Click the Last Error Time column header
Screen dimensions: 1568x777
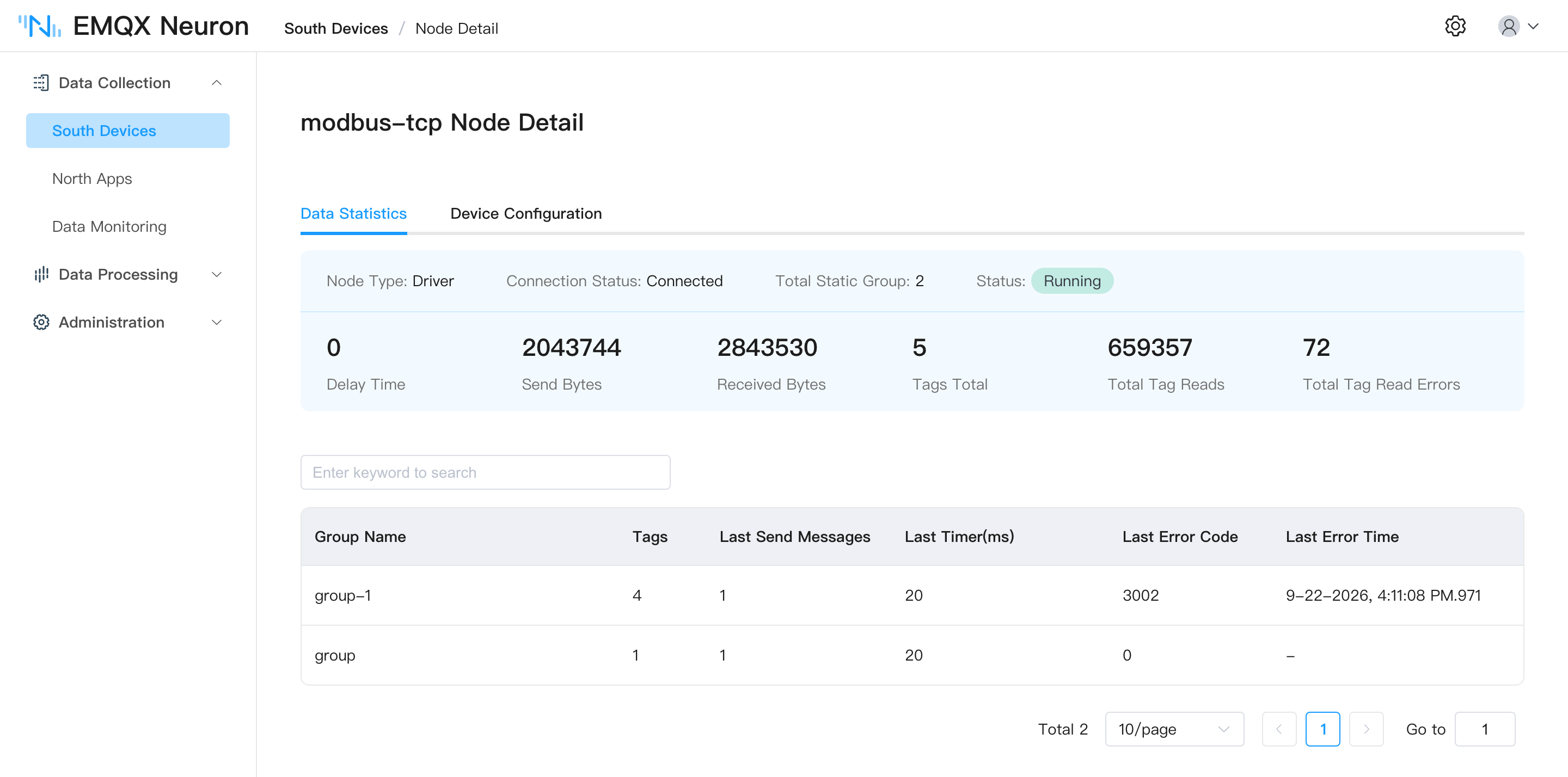point(1342,536)
